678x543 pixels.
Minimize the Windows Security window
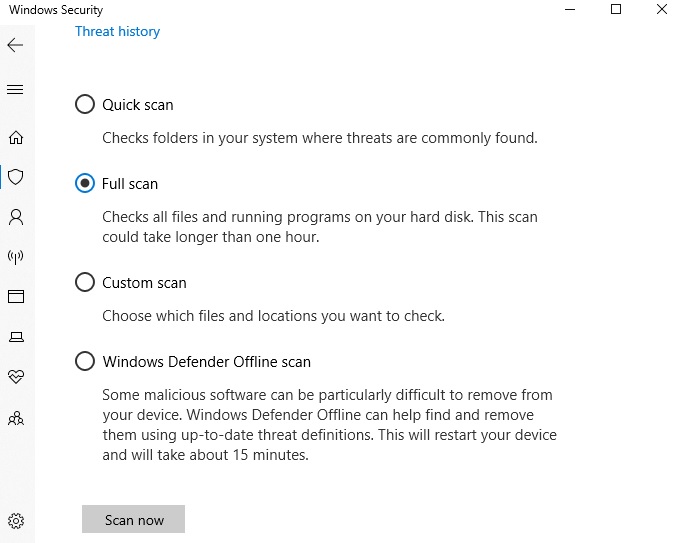[x=570, y=9]
